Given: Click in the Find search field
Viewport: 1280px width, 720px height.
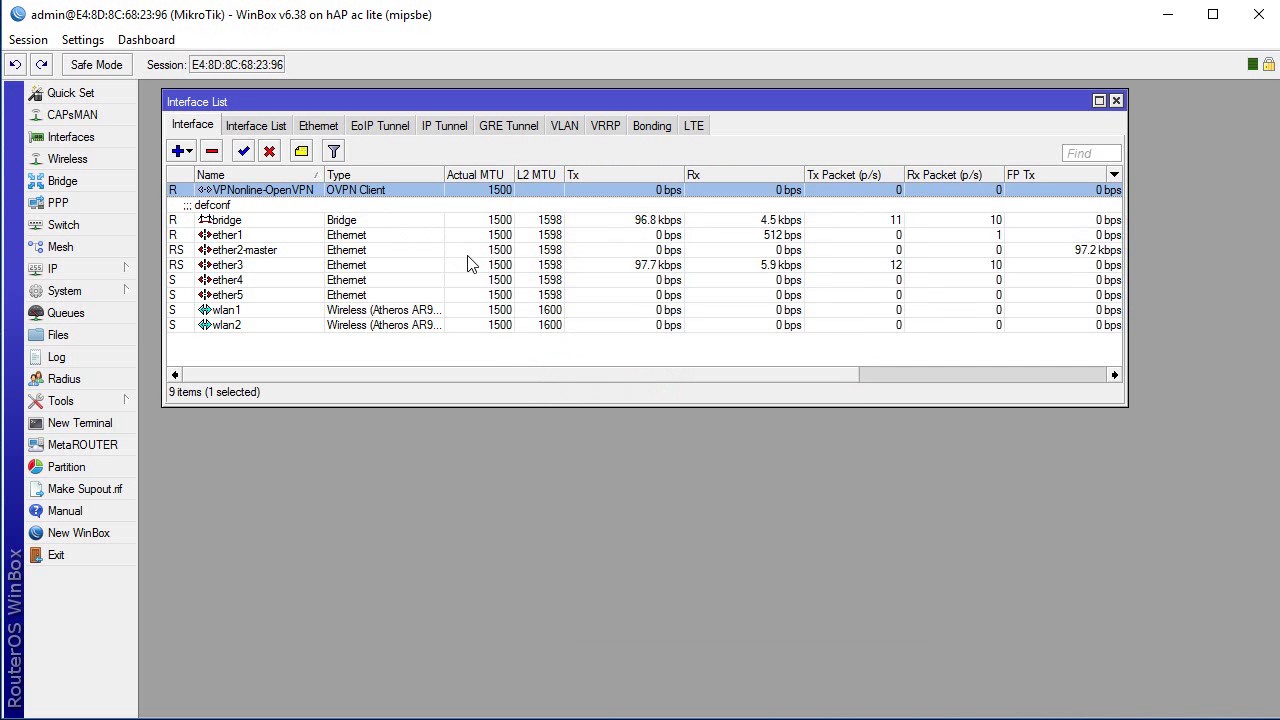Looking at the screenshot, I should click(x=1092, y=153).
